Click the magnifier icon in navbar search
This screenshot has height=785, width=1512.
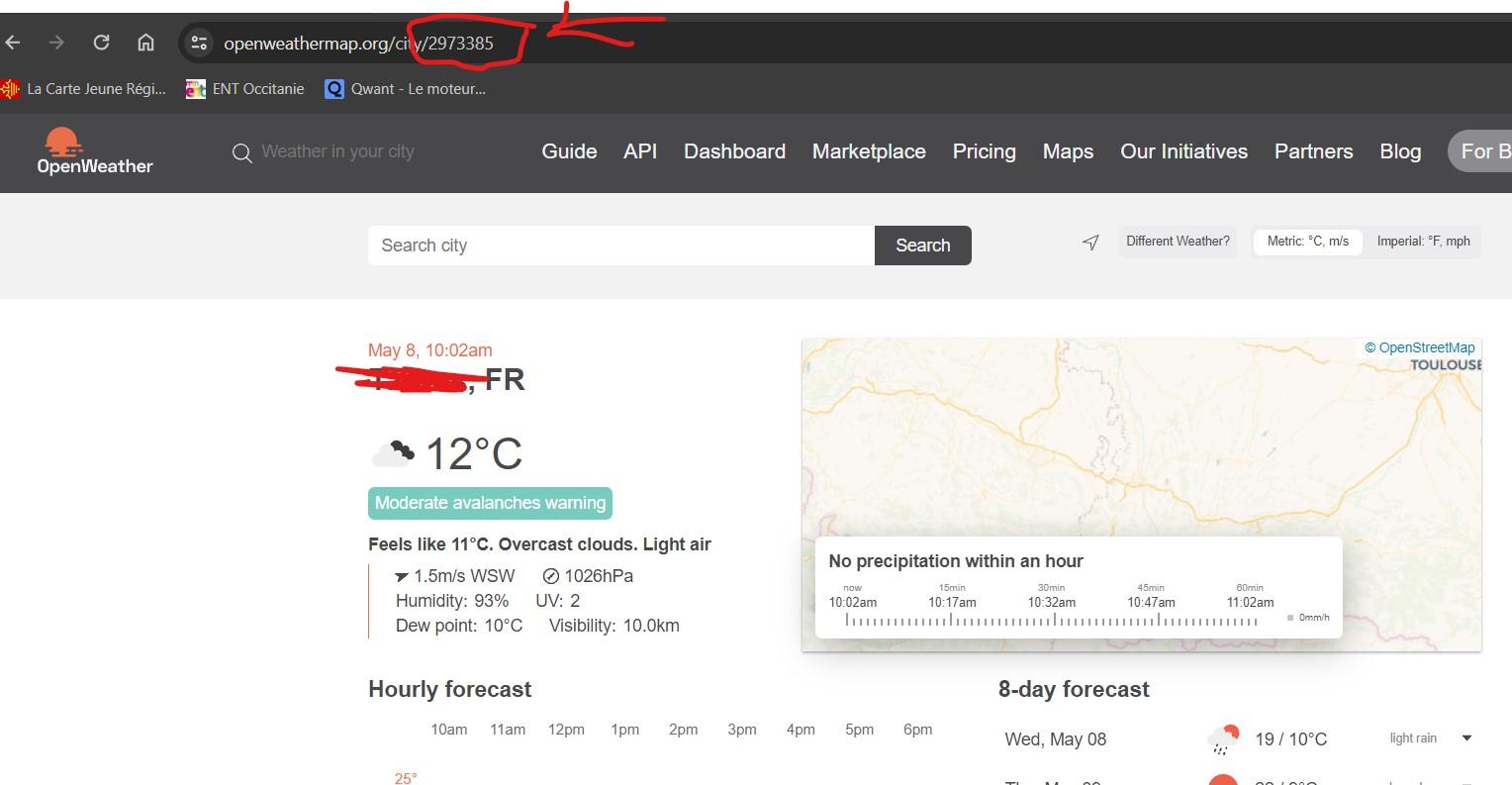241,152
